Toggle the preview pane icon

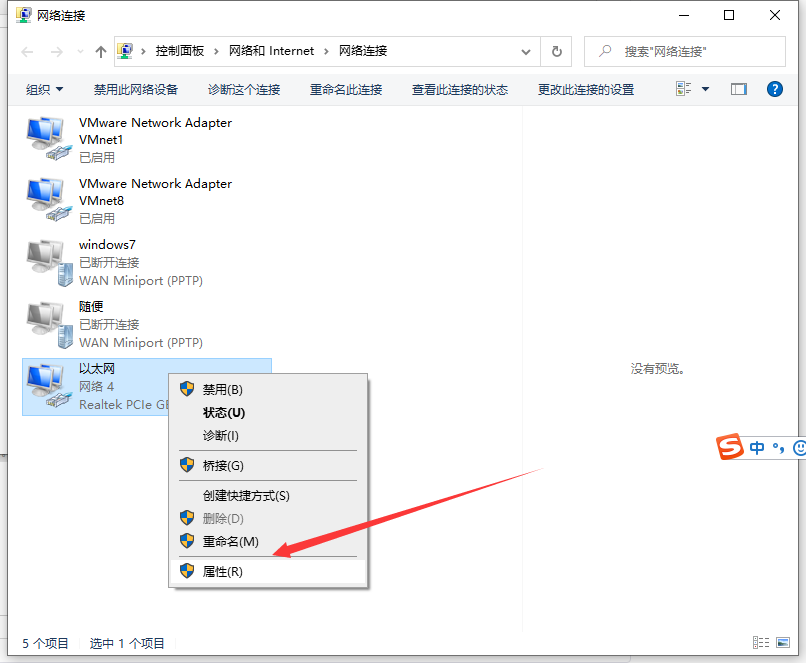click(x=739, y=89)
